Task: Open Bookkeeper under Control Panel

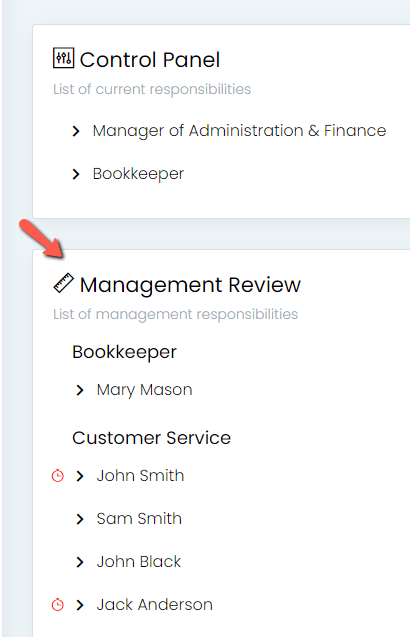Action: (138, 174)
